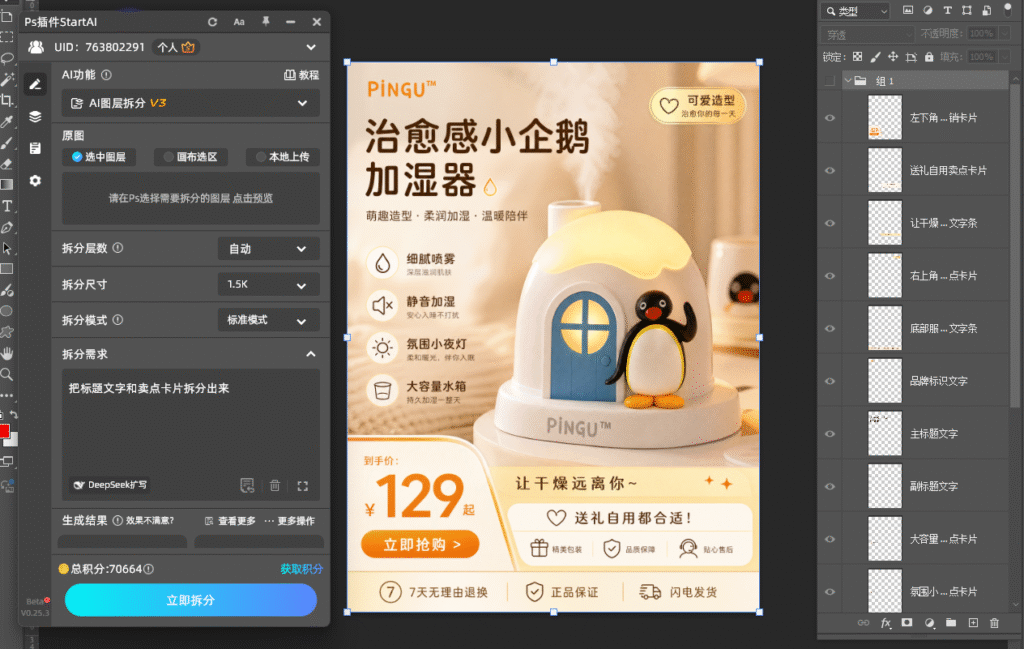Open StartAI plugin settings gear
The width and height of the screenshot is (1024, 649).
[35, 180]
